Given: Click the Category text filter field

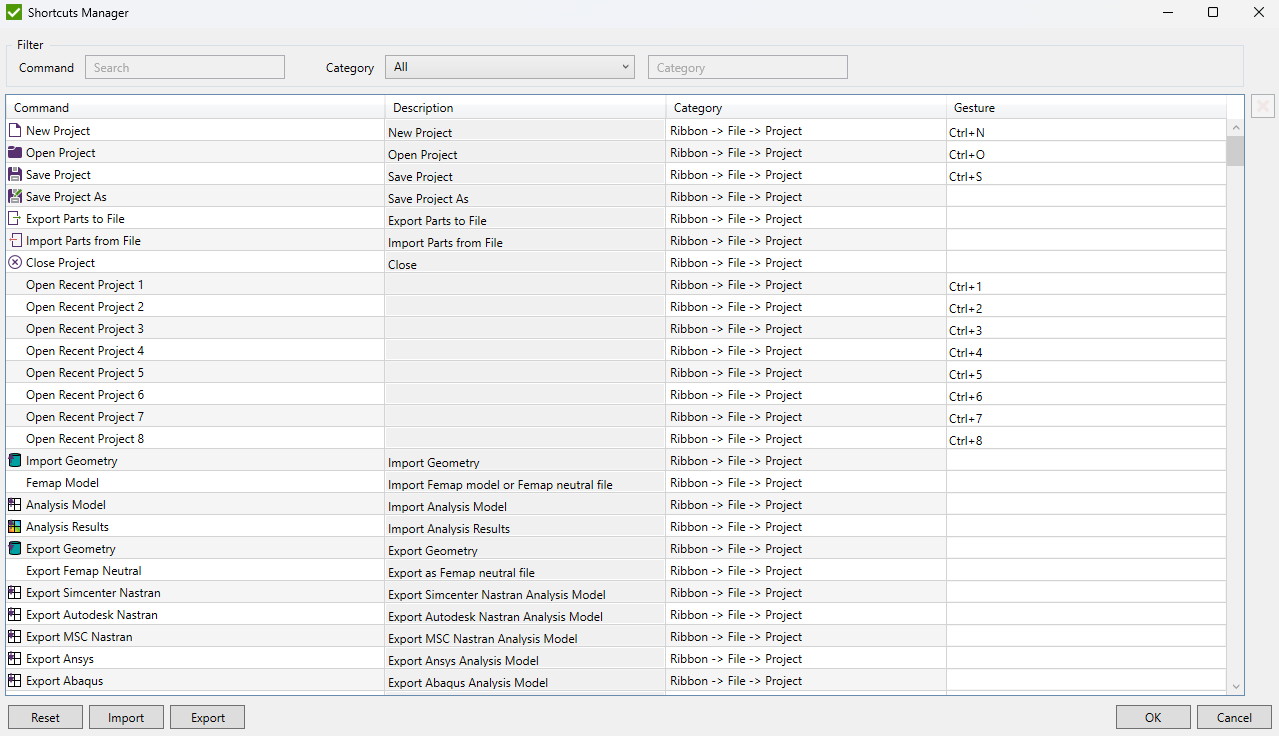Looking at the screenshot, I should pos(747,68).
